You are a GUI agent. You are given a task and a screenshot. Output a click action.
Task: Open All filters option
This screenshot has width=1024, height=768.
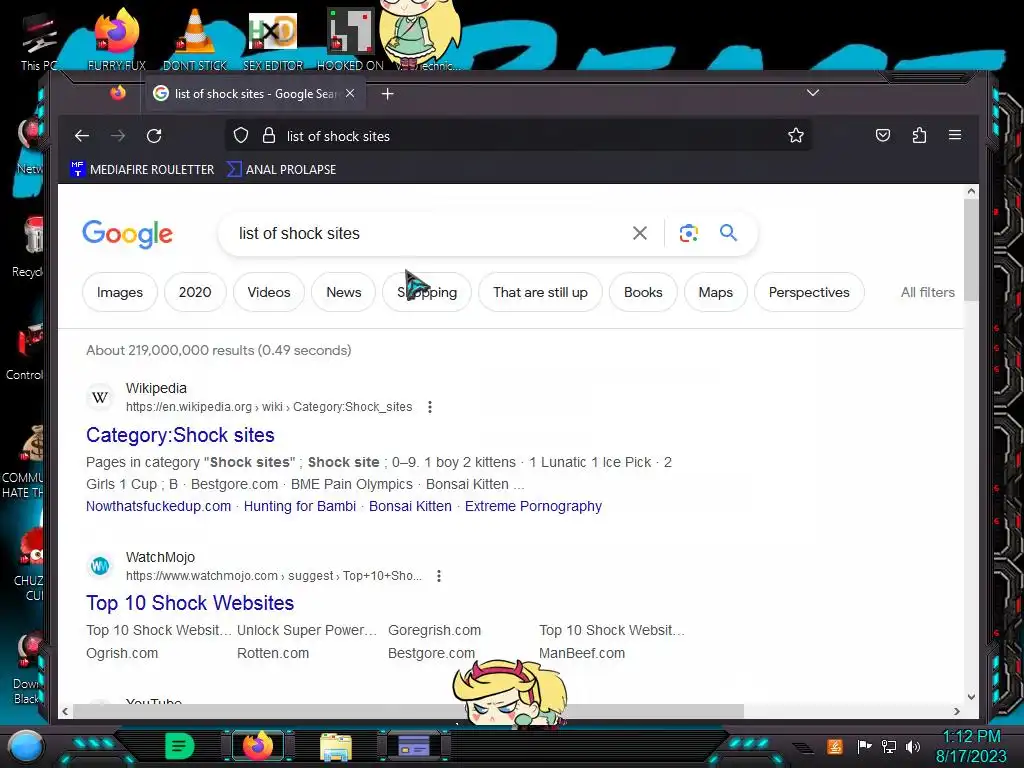927,292
